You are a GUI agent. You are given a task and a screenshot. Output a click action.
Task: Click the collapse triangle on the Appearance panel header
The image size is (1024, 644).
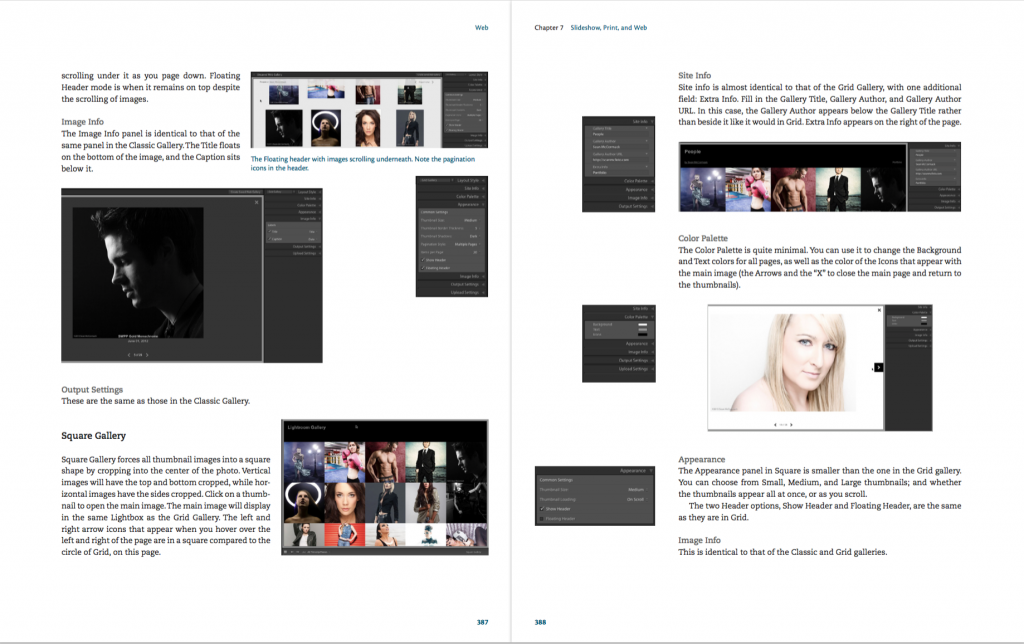coord(651,470)
